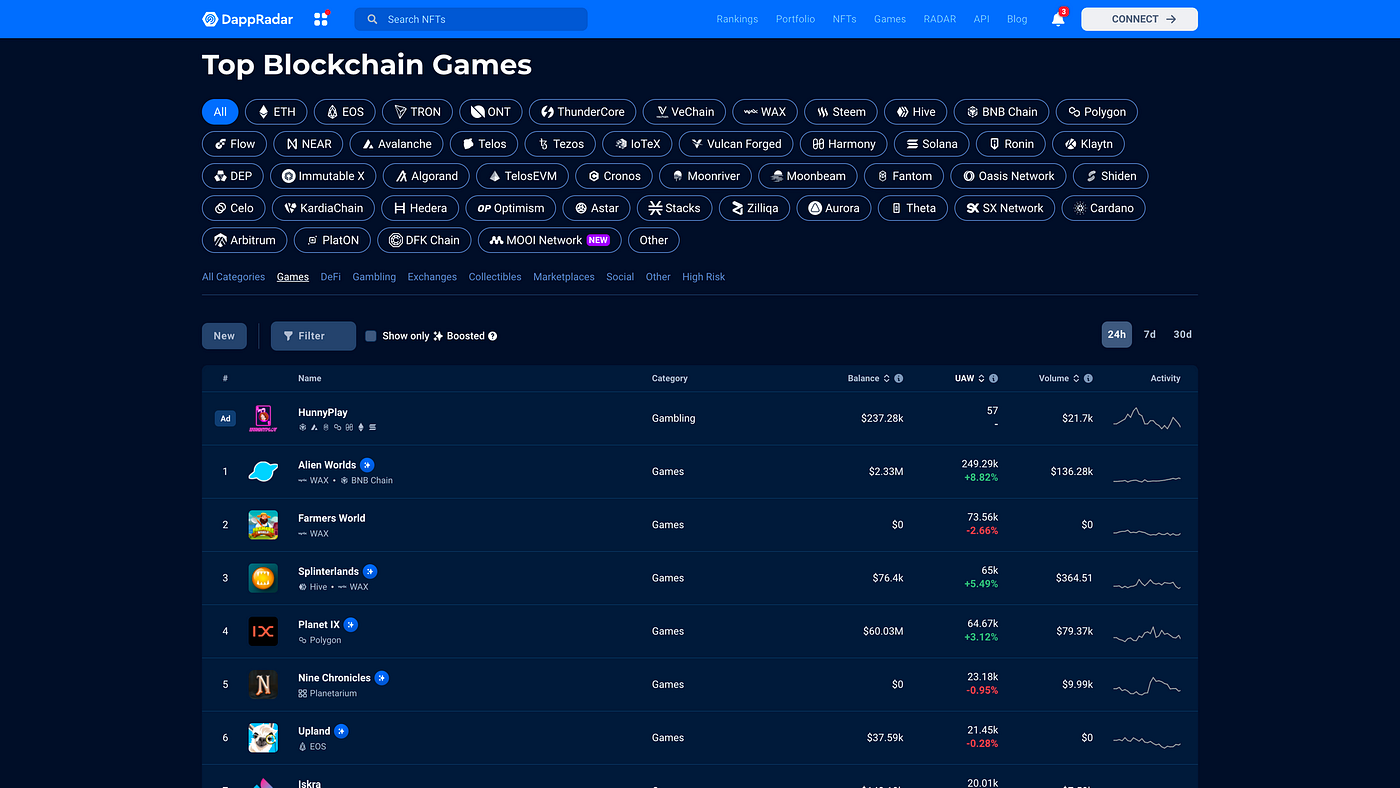Enable Show only Boosted checkbox
This screenshot has width=1400, height=788.
point(371,336)
